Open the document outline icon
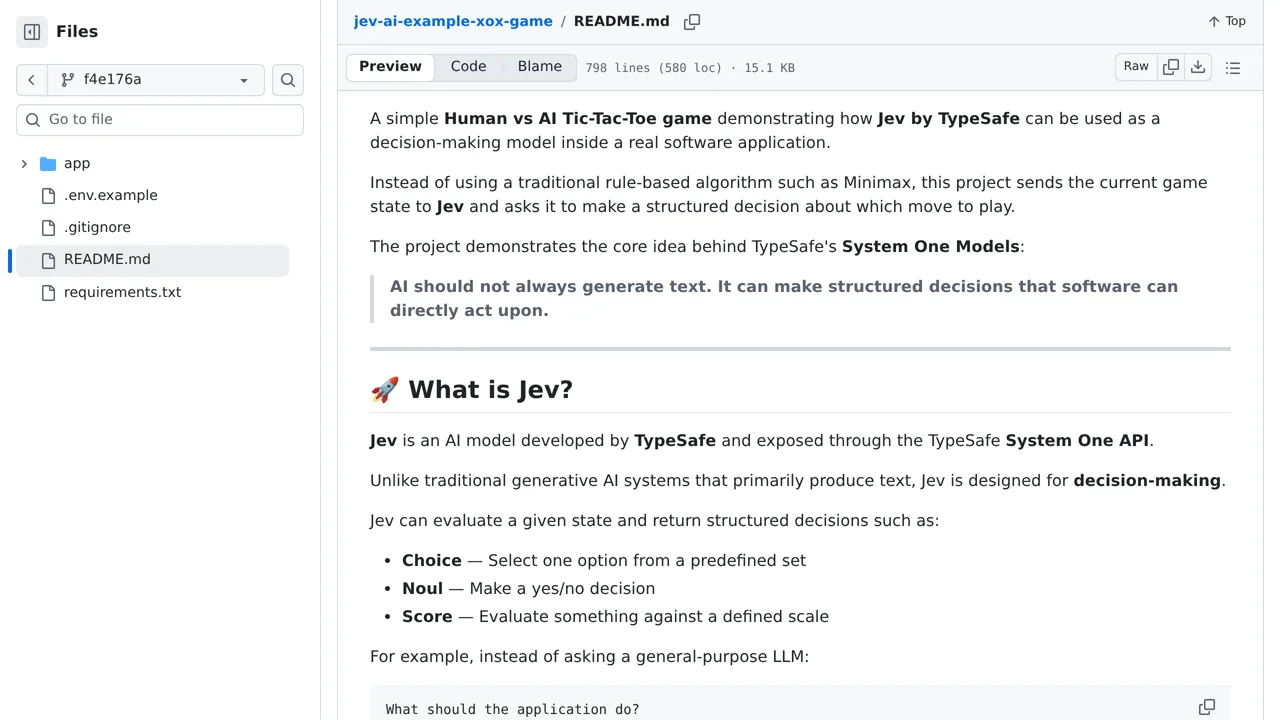 (1233, 68)
